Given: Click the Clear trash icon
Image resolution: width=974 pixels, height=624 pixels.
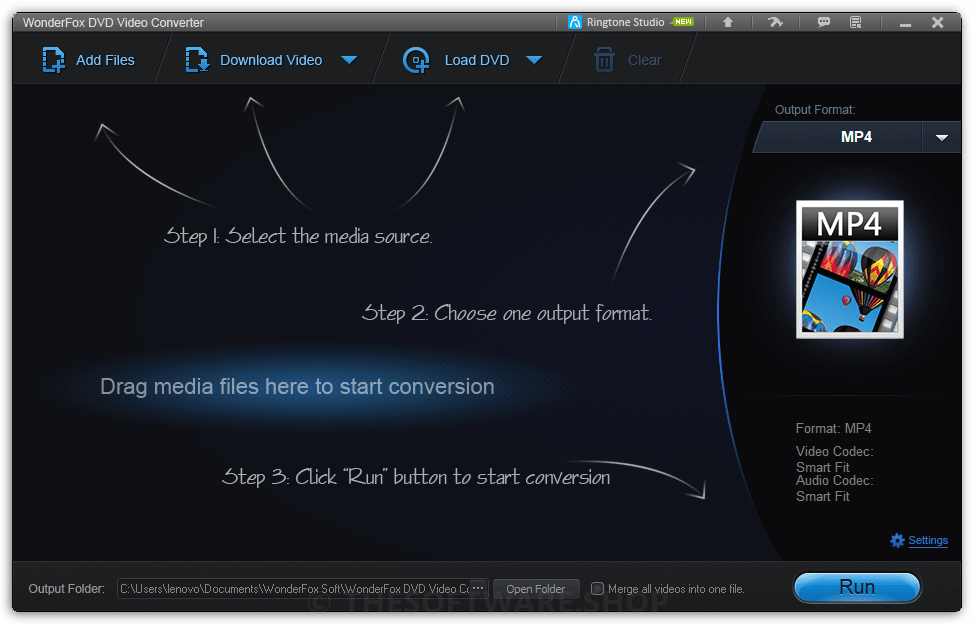Looking at the screenshot, I should [604, 60].
